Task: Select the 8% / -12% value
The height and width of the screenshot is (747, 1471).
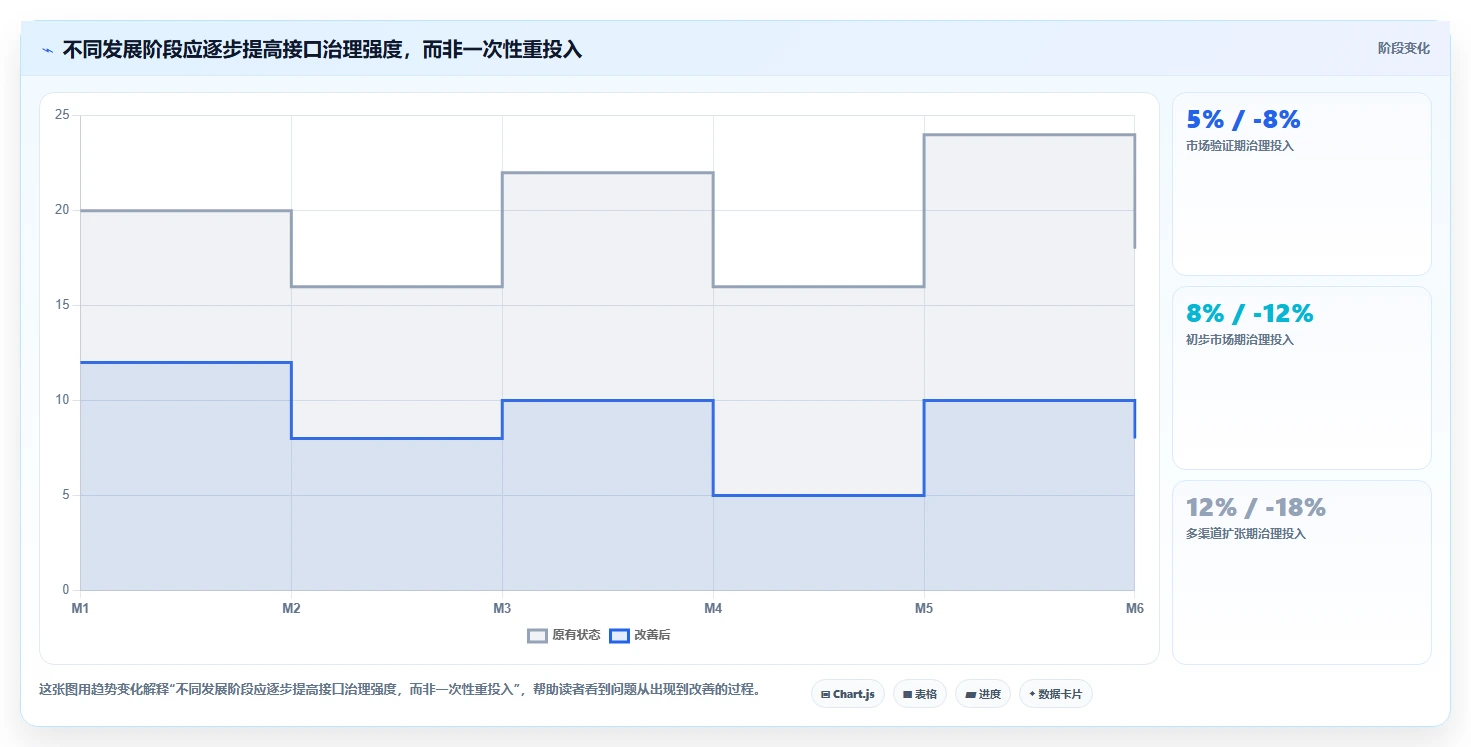Action: tap(1249, 314)
